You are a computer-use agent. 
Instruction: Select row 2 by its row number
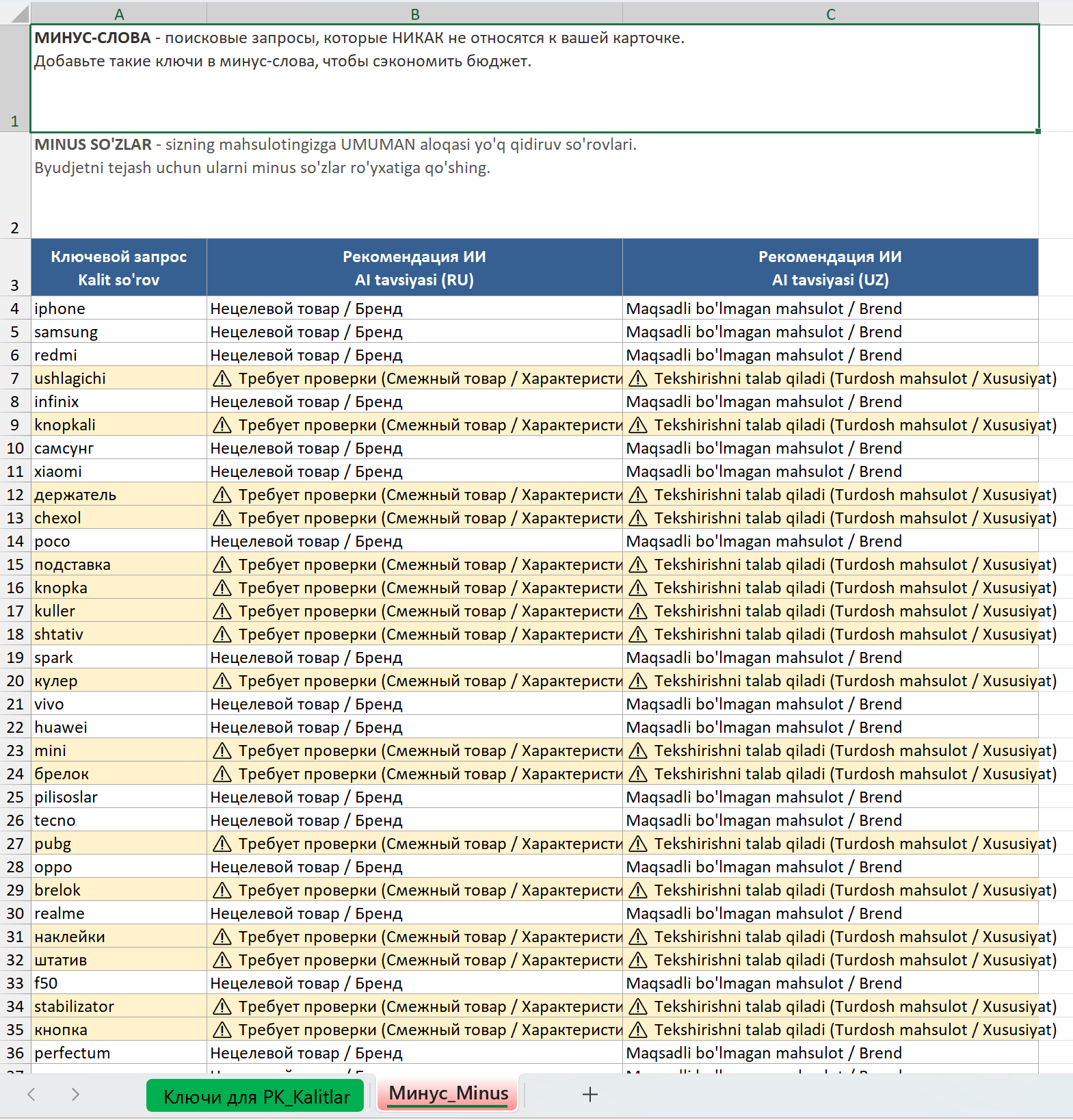[x=15, y=185]
